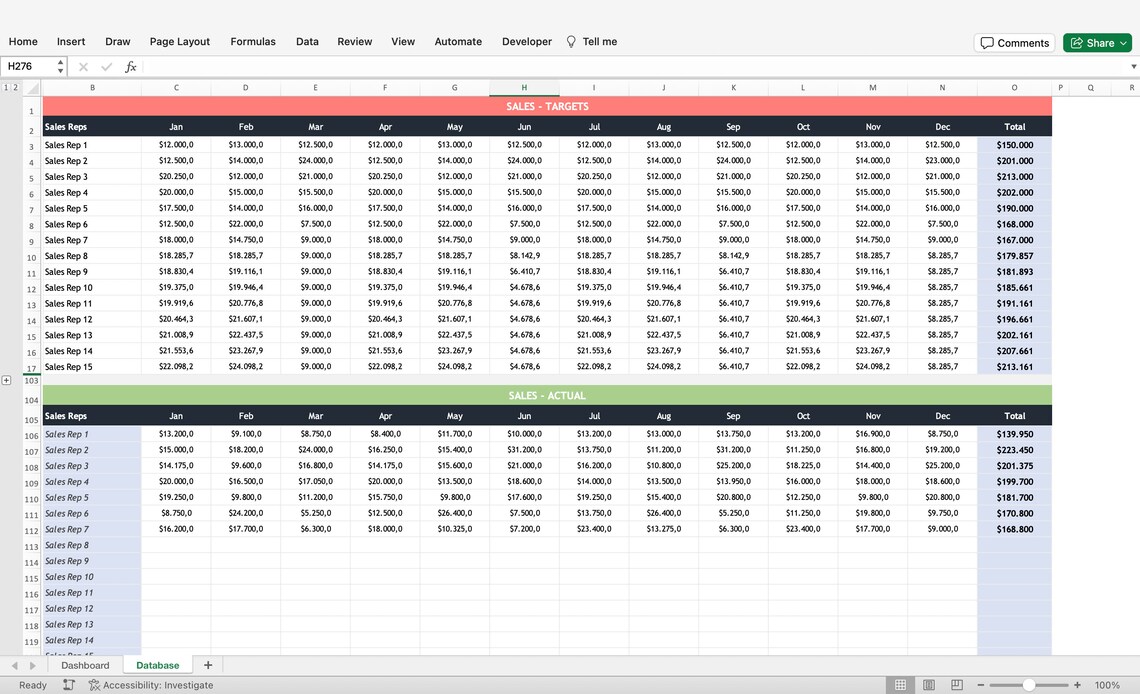Open the Name Box showing H276

click(x=33, y=66)
